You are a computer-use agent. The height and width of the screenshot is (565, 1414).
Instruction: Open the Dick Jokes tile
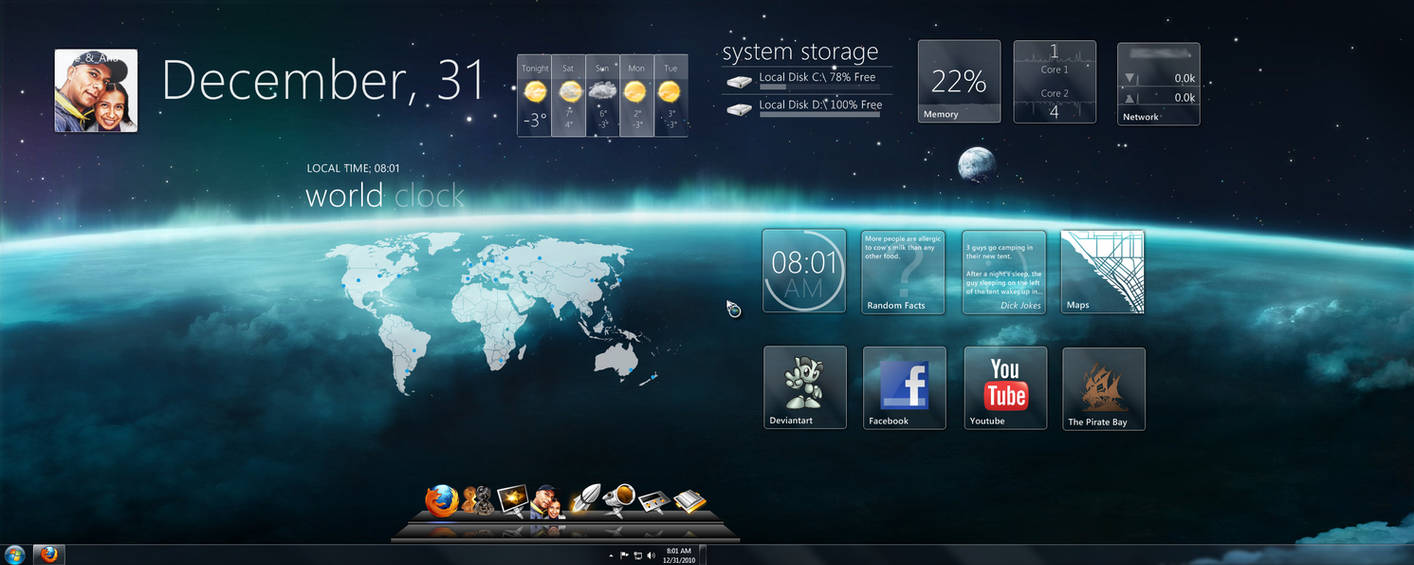pos(1004,272)
